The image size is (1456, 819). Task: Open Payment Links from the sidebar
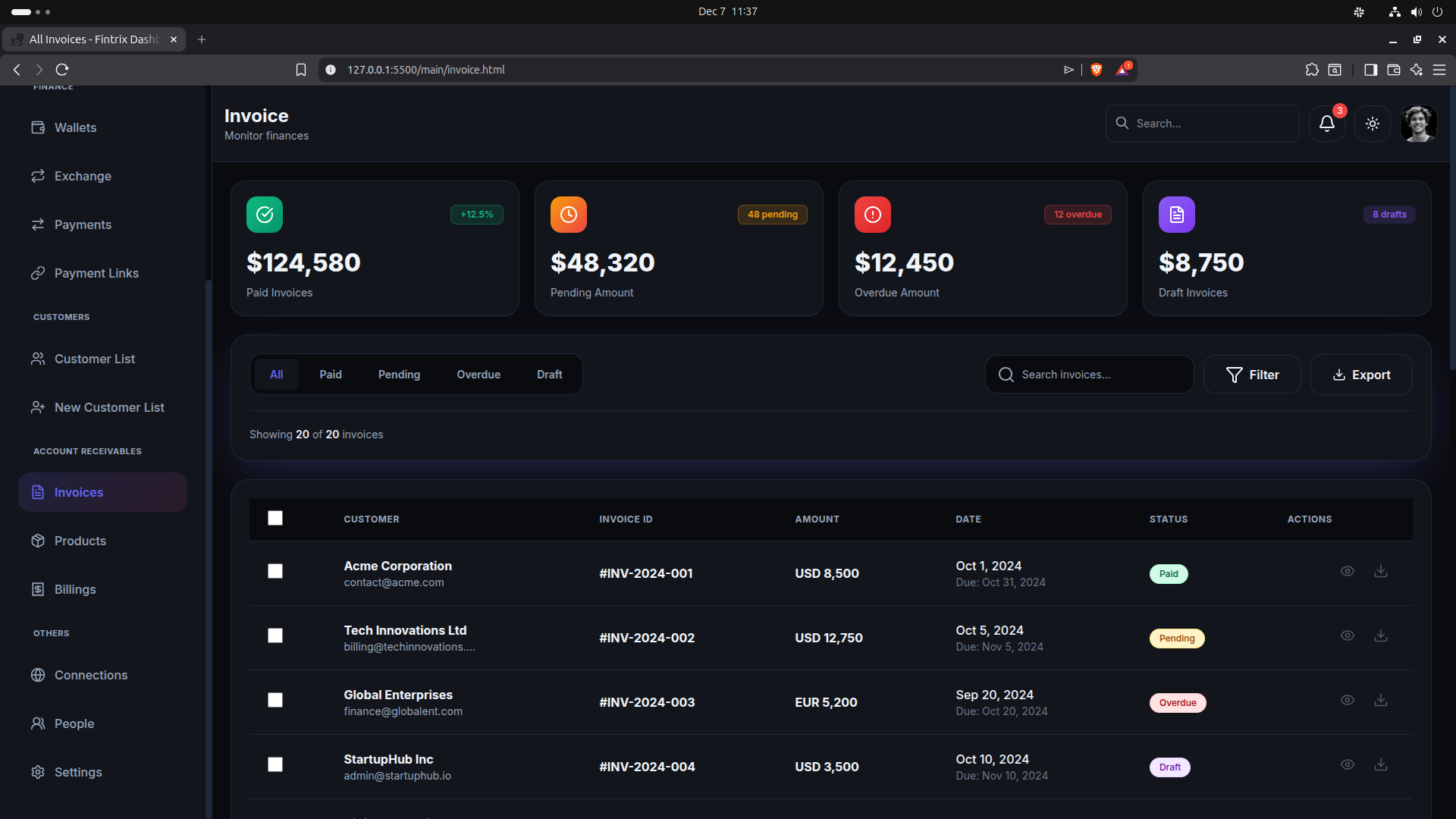(96, 273)
